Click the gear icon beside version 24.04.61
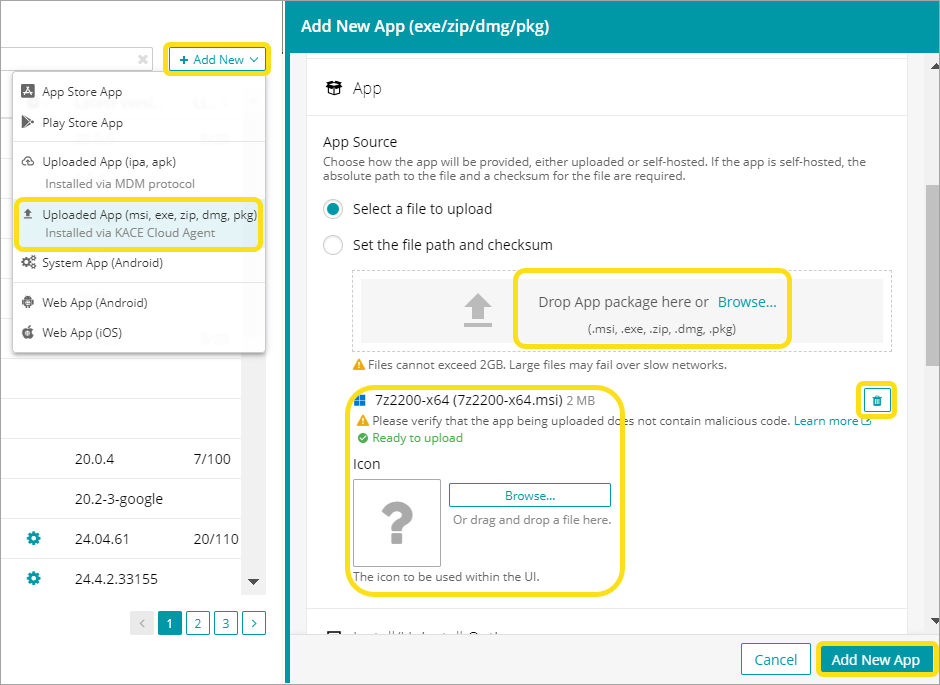 (33, 539)
